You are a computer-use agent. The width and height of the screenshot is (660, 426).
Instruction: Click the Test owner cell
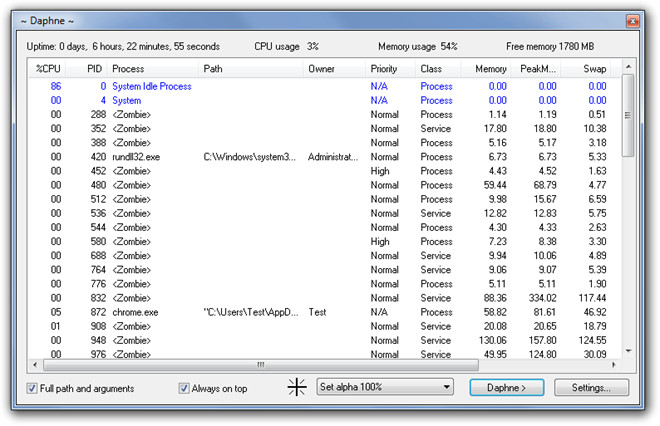(317, 312)
